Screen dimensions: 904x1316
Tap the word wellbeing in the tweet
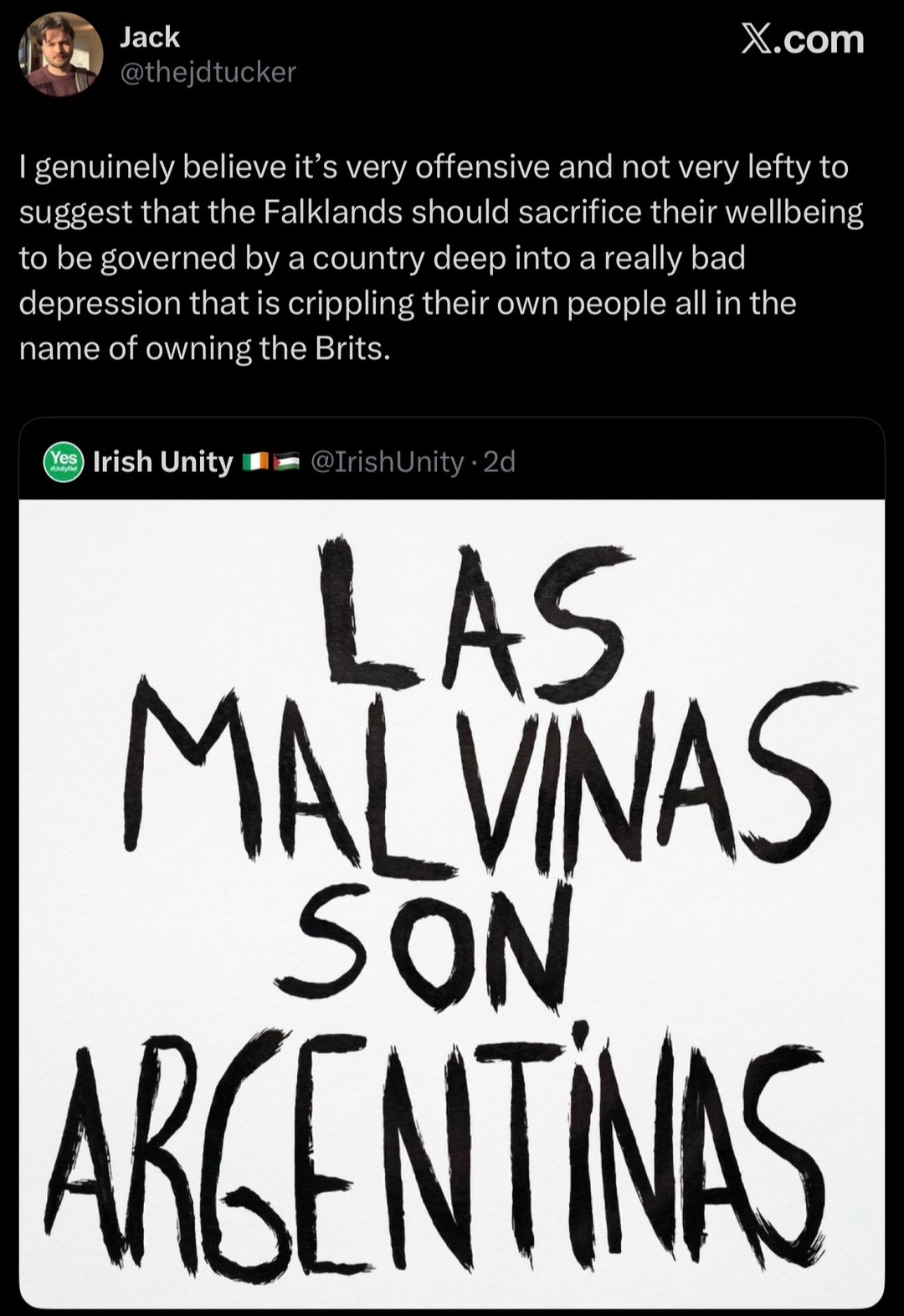tap(794, 213)
